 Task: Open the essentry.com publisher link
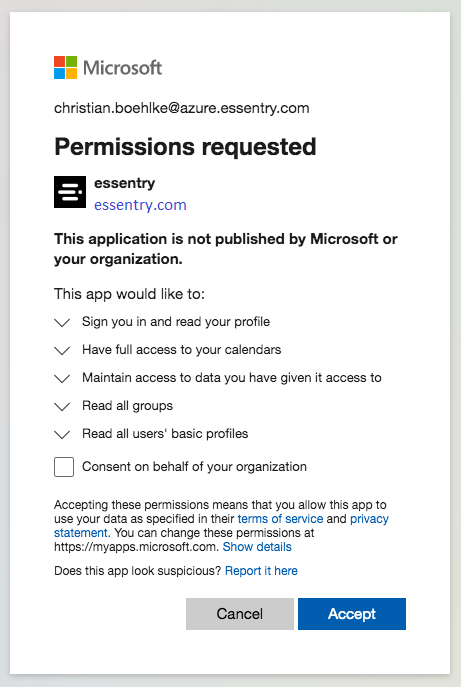tap(140, 205)
